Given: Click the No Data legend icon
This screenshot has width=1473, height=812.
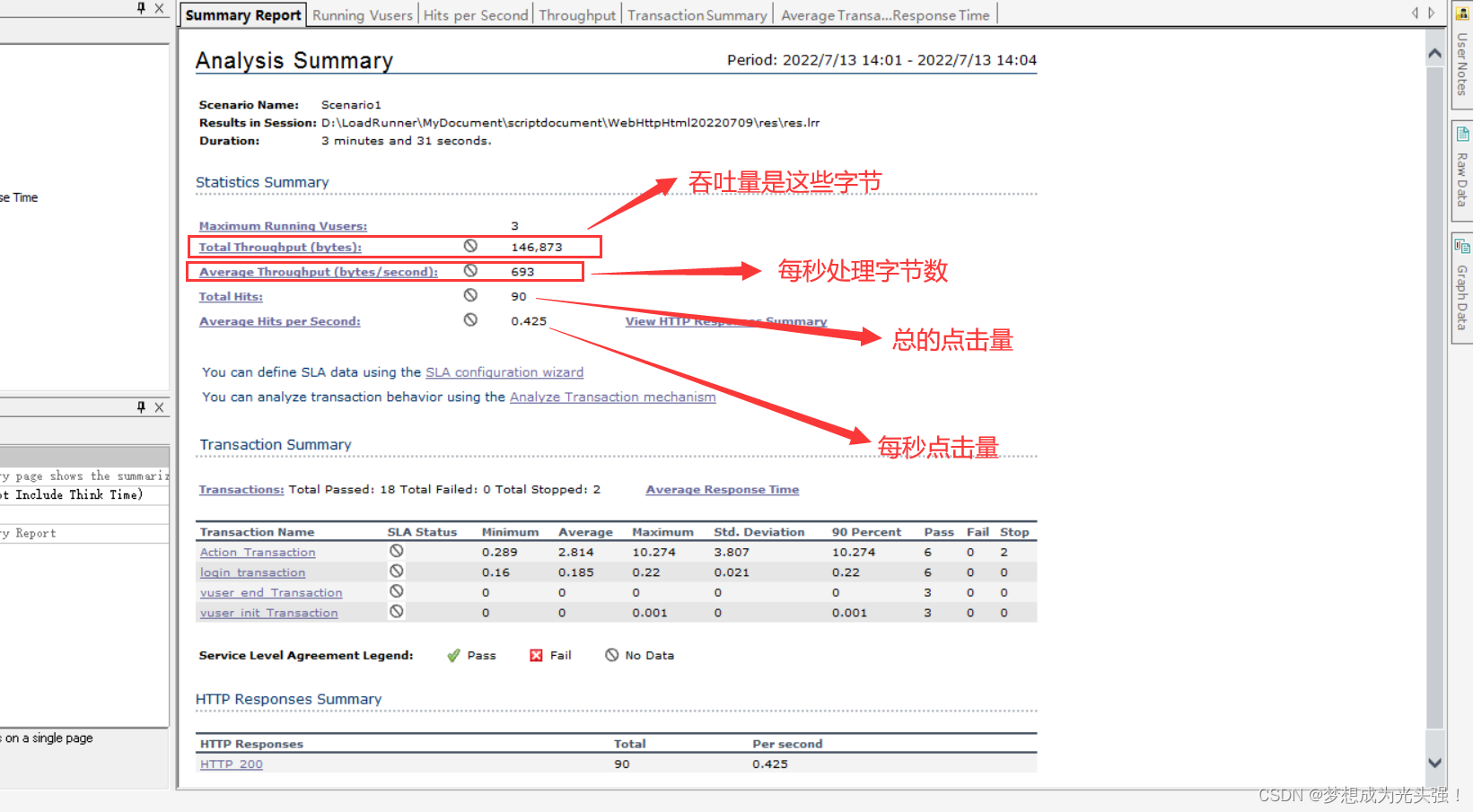Looking at the screenshot, I should (x=612, y=655).
